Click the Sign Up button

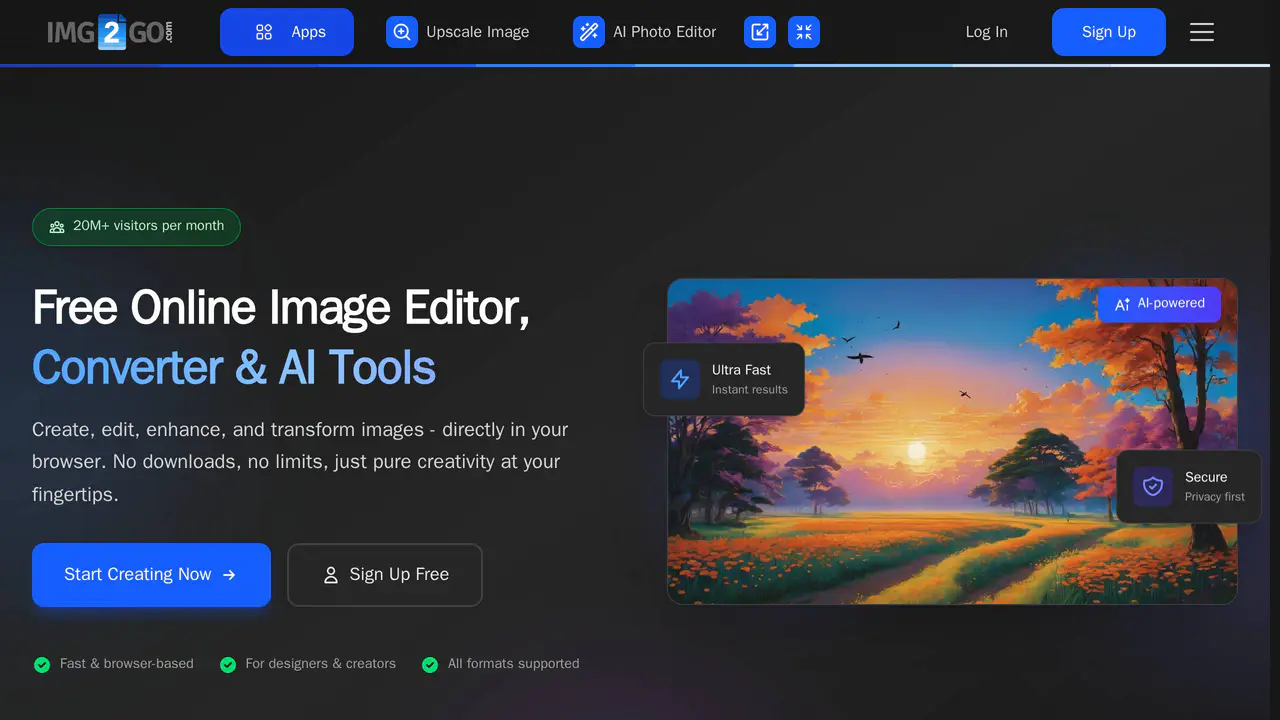1109,32
